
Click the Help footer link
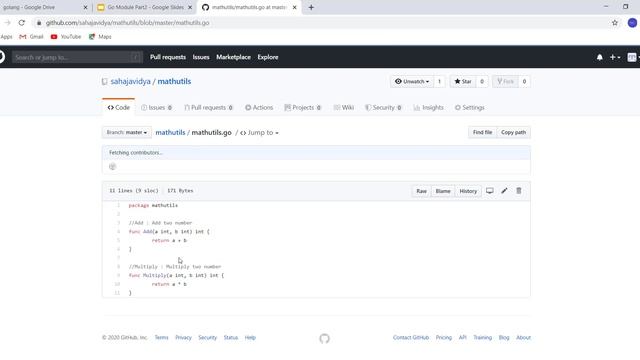click(250, 338)
